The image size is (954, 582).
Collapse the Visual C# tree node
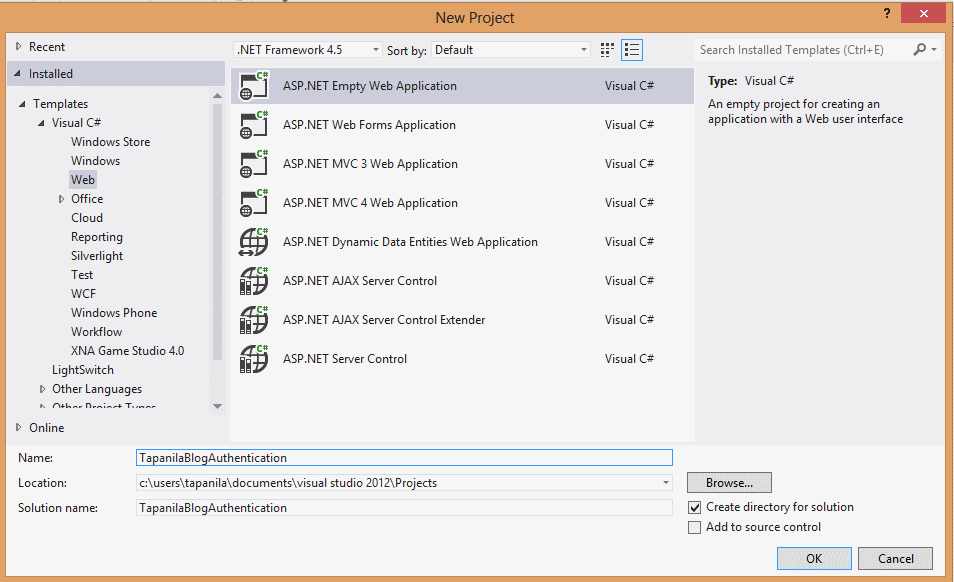tap(41, 123)
